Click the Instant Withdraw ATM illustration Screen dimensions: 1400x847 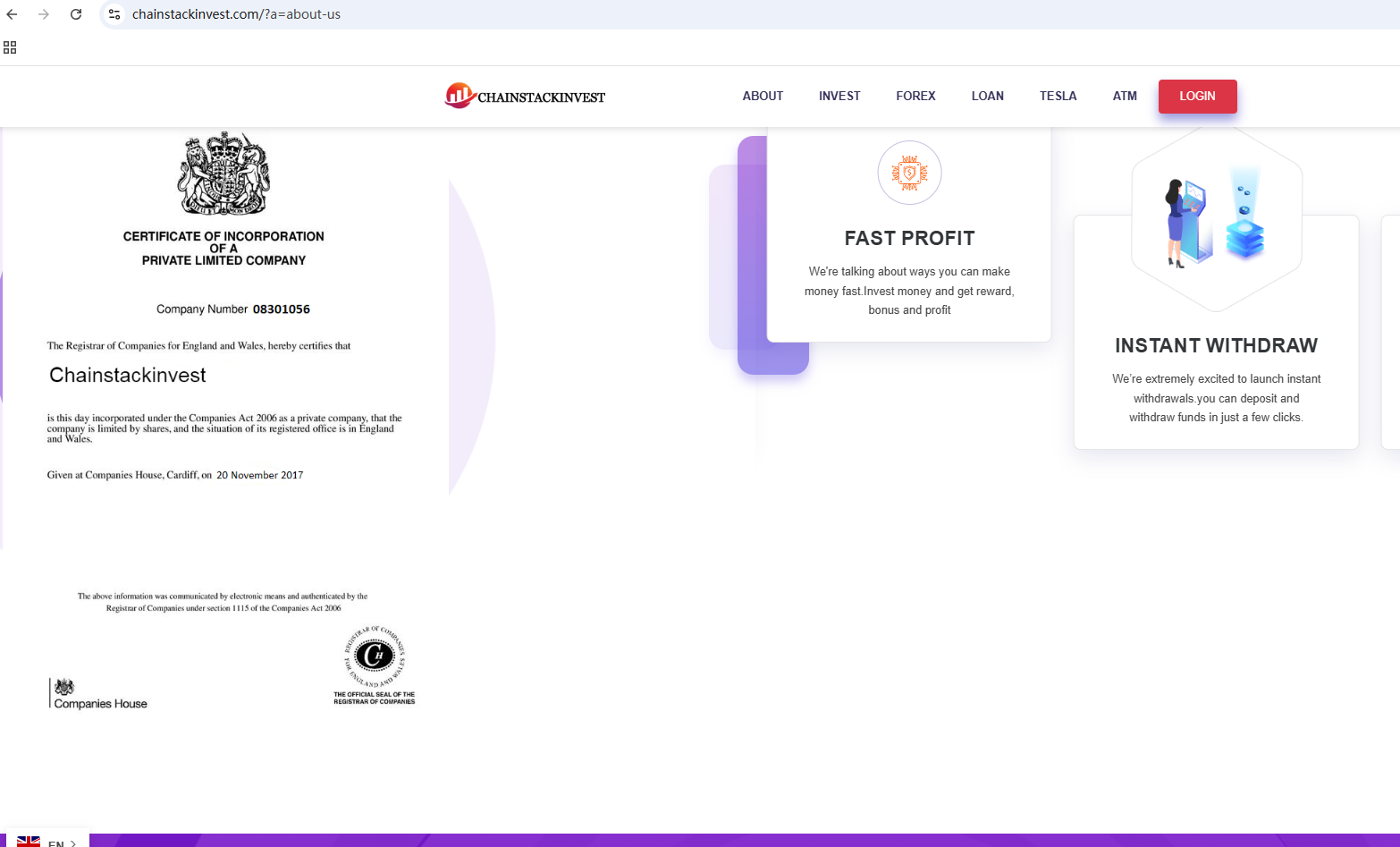click(x=1216, y=219)
